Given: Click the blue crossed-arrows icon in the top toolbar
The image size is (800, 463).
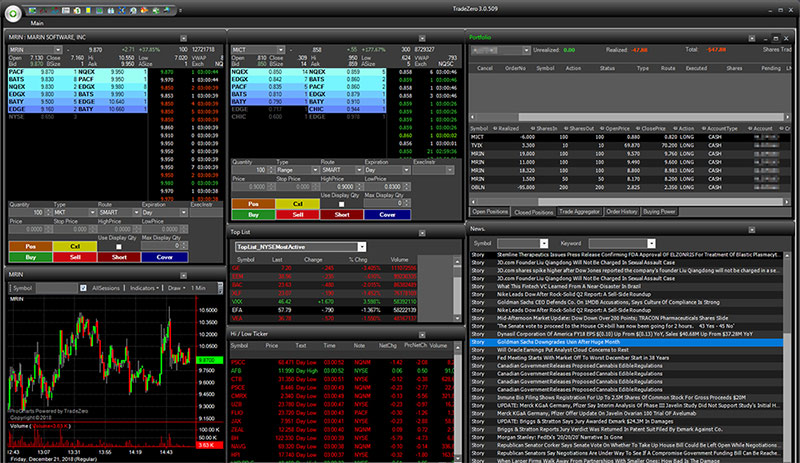Looking at the screenshot, I should tap(122, 10).
